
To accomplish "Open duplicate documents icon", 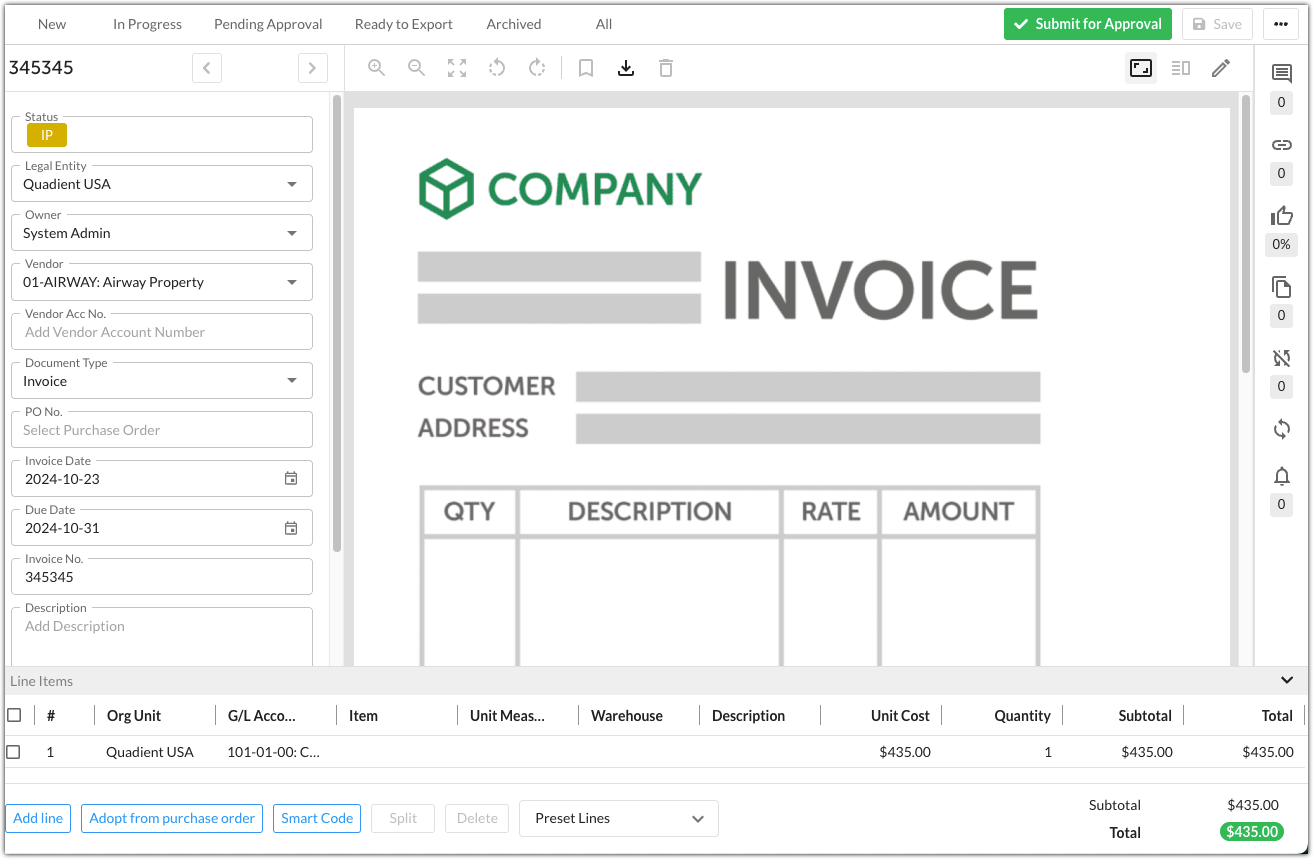I will pos(1282,287).
